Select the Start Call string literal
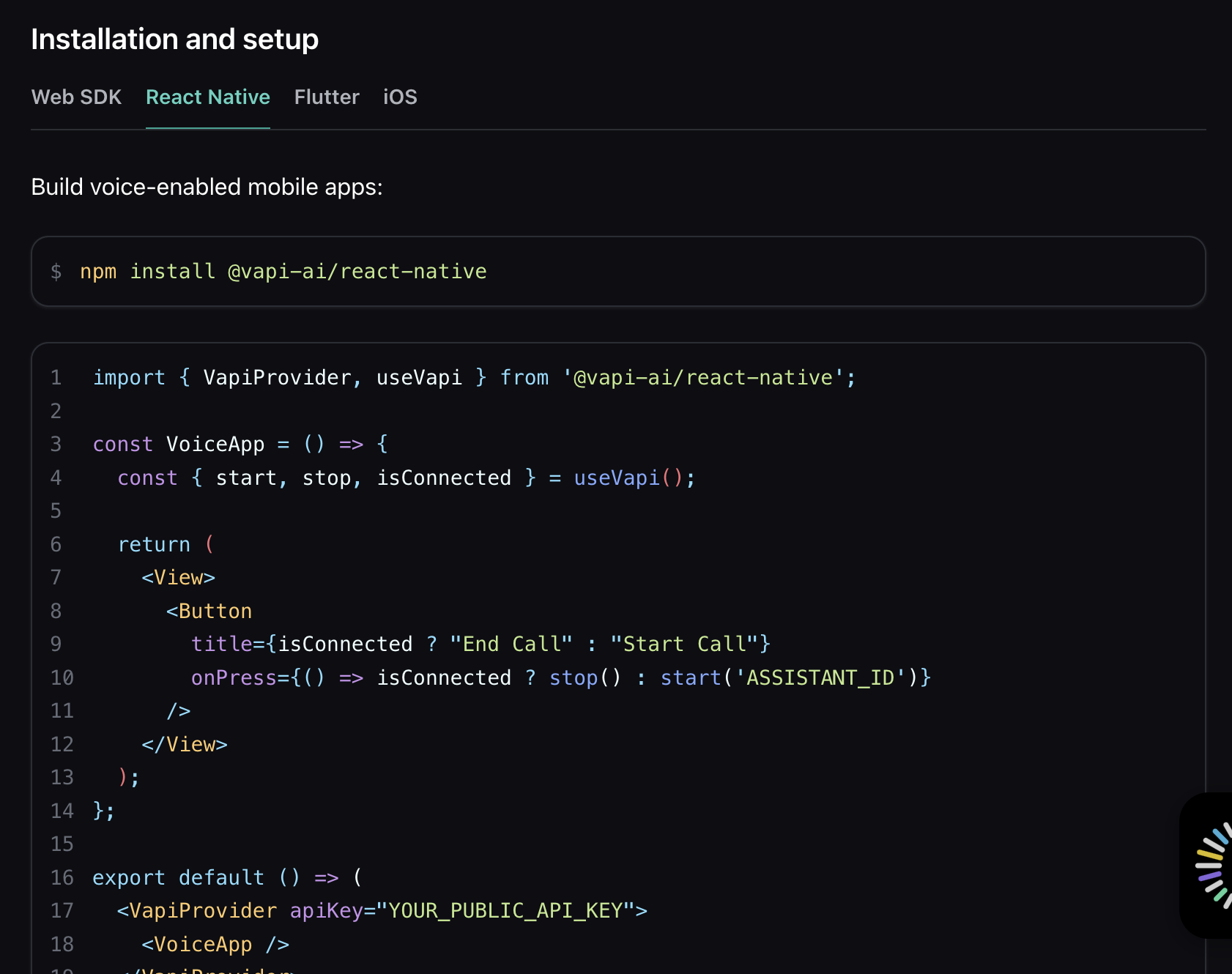Viewport: 1232px width, 974px height. (x=686, y=644)
